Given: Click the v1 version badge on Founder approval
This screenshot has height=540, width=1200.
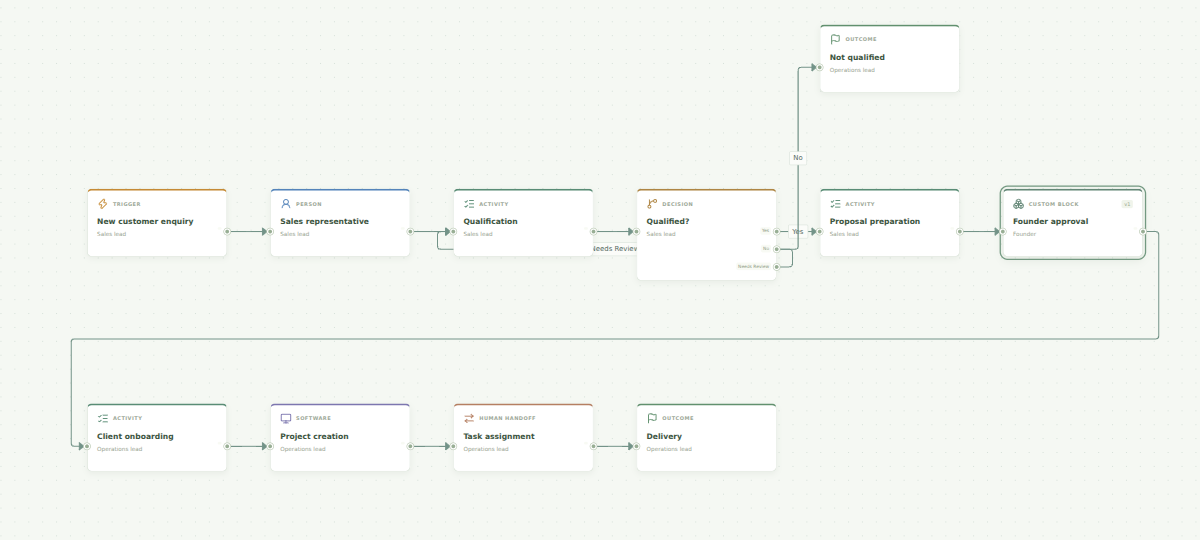Looking at the screenshot, I should point(1127,204).
